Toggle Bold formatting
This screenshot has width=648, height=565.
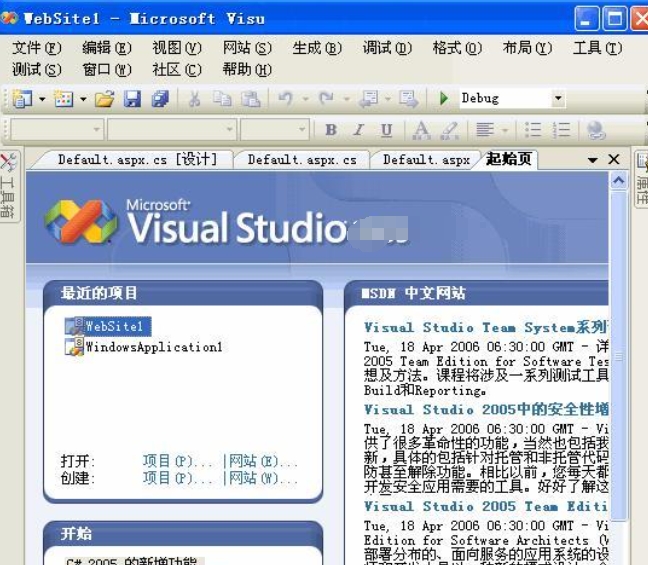pyautogui.click(x=331, y=130)
